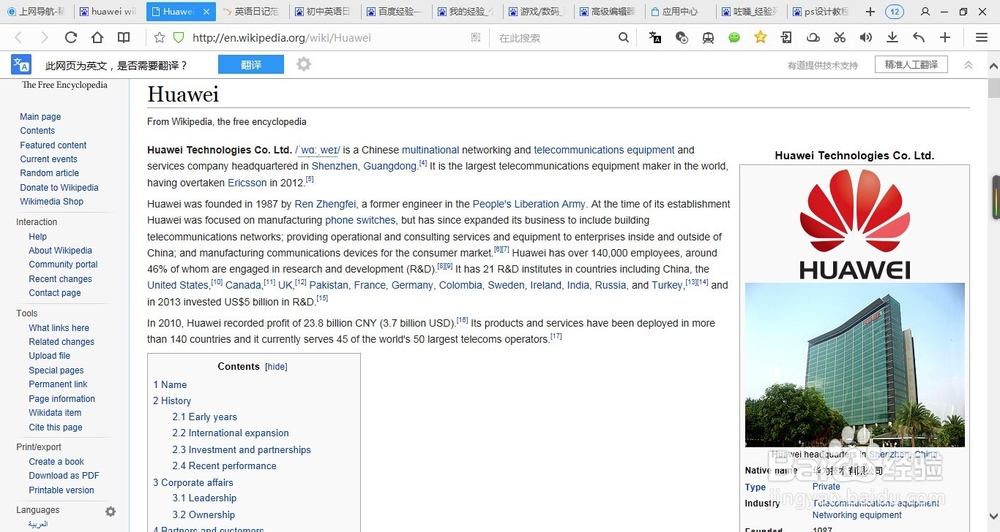Mute page with speaker icon
Image resolution: width=1000 pixels, height=532 pixels.
pyautogui.click(x=865, y=38)
